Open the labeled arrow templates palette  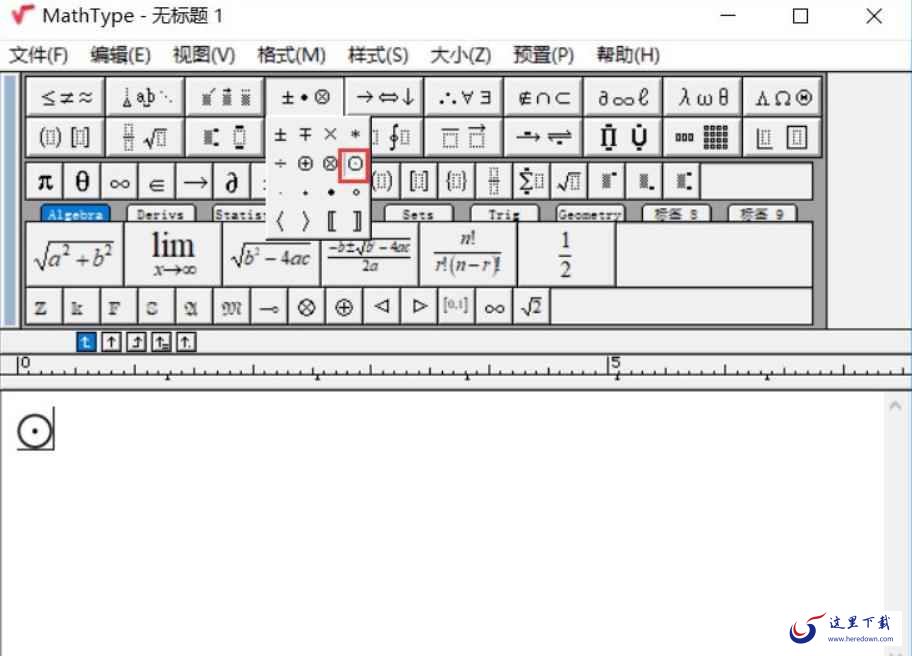pos(544,137)
